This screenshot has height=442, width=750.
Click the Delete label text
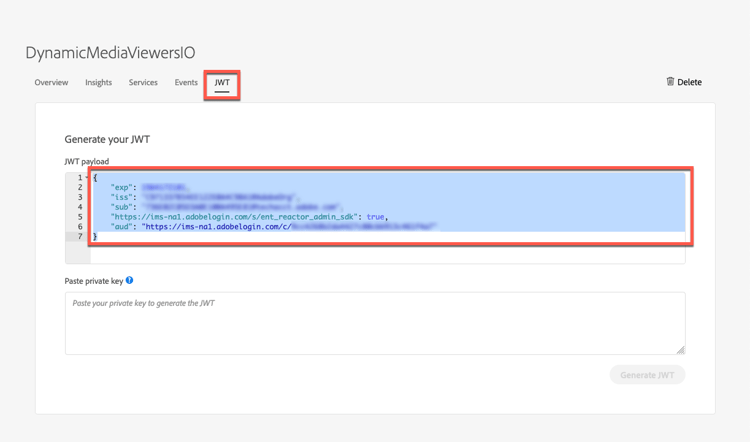click(689, 82)
